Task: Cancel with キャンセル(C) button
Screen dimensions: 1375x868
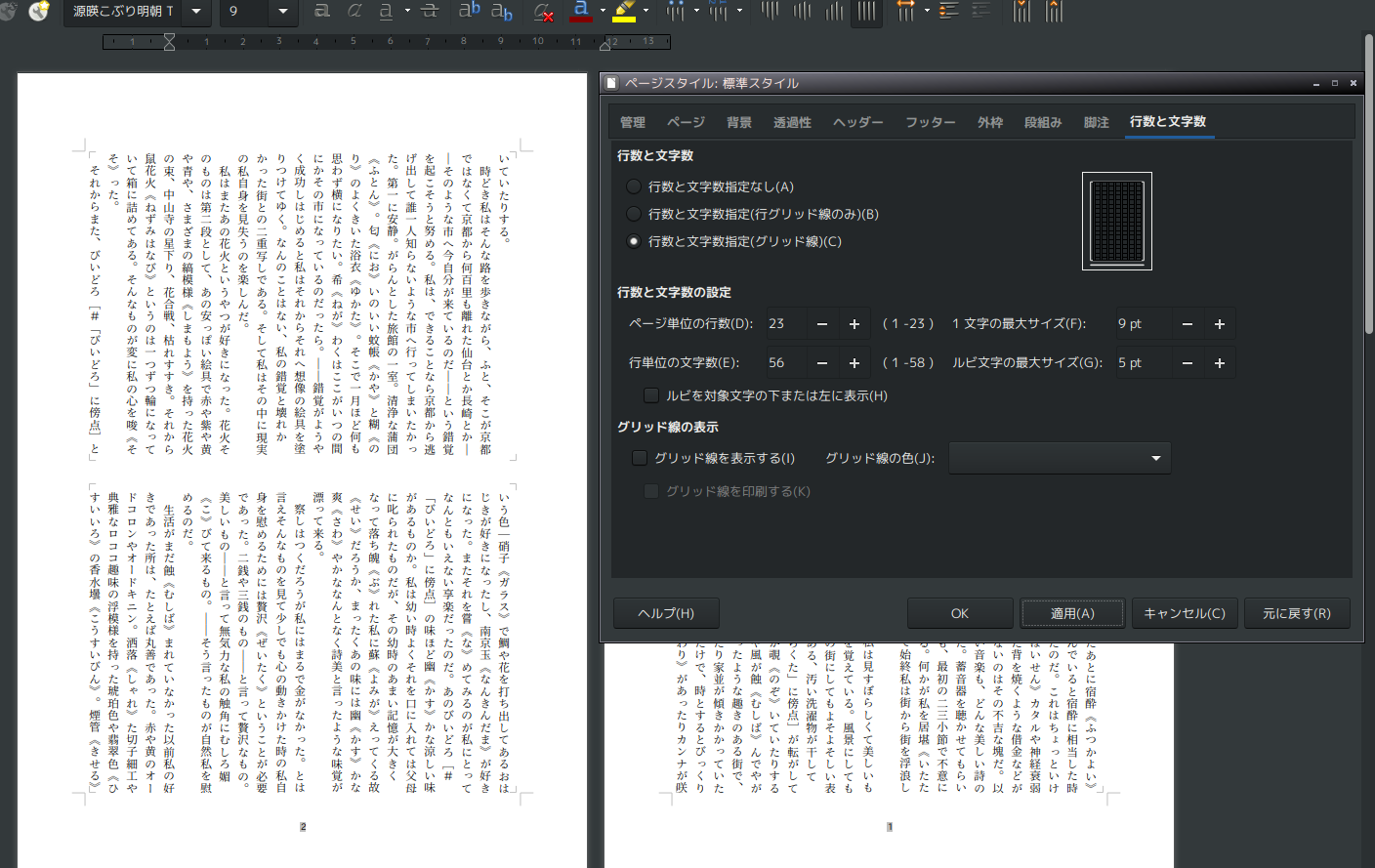Action: 1185,613
